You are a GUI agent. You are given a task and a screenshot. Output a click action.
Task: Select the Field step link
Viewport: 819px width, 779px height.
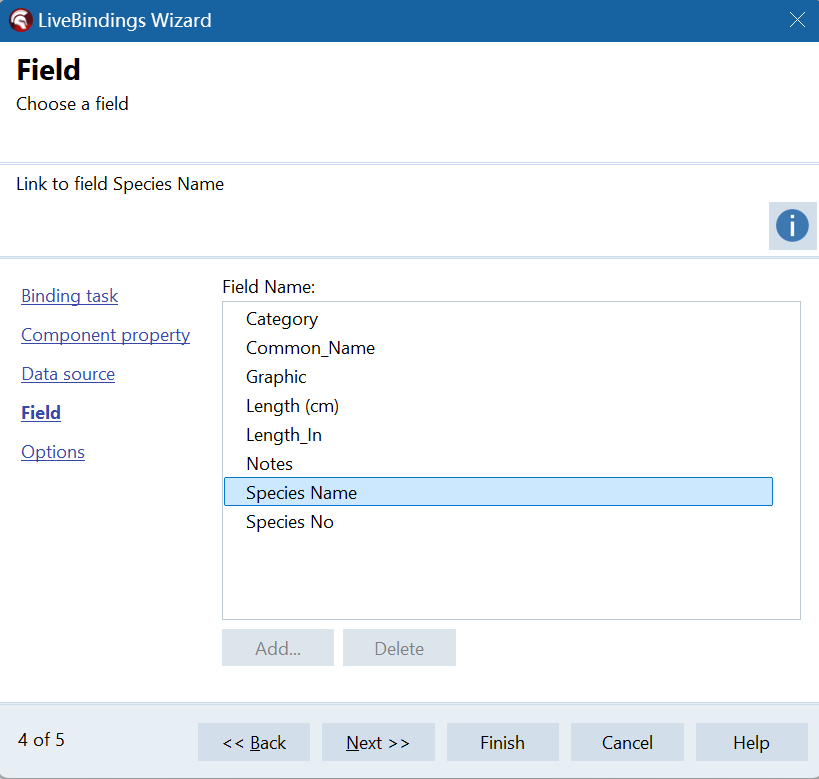point(41,413)
